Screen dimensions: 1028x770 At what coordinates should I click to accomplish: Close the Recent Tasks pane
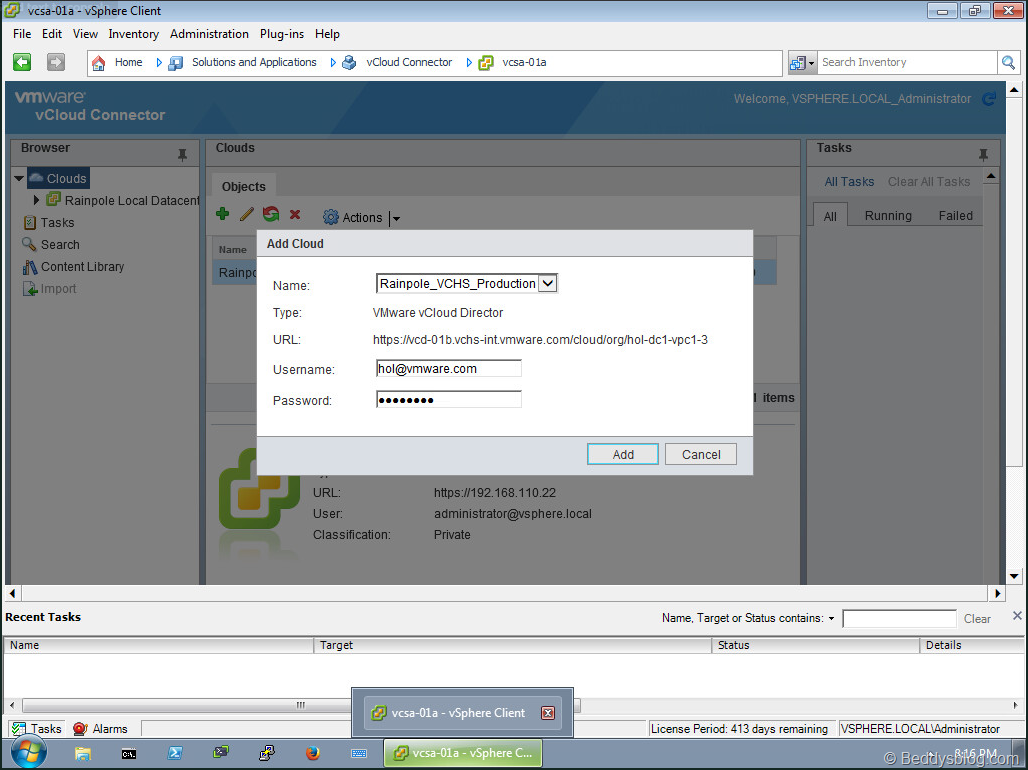pyautogui.click(x=1017, y=616)
